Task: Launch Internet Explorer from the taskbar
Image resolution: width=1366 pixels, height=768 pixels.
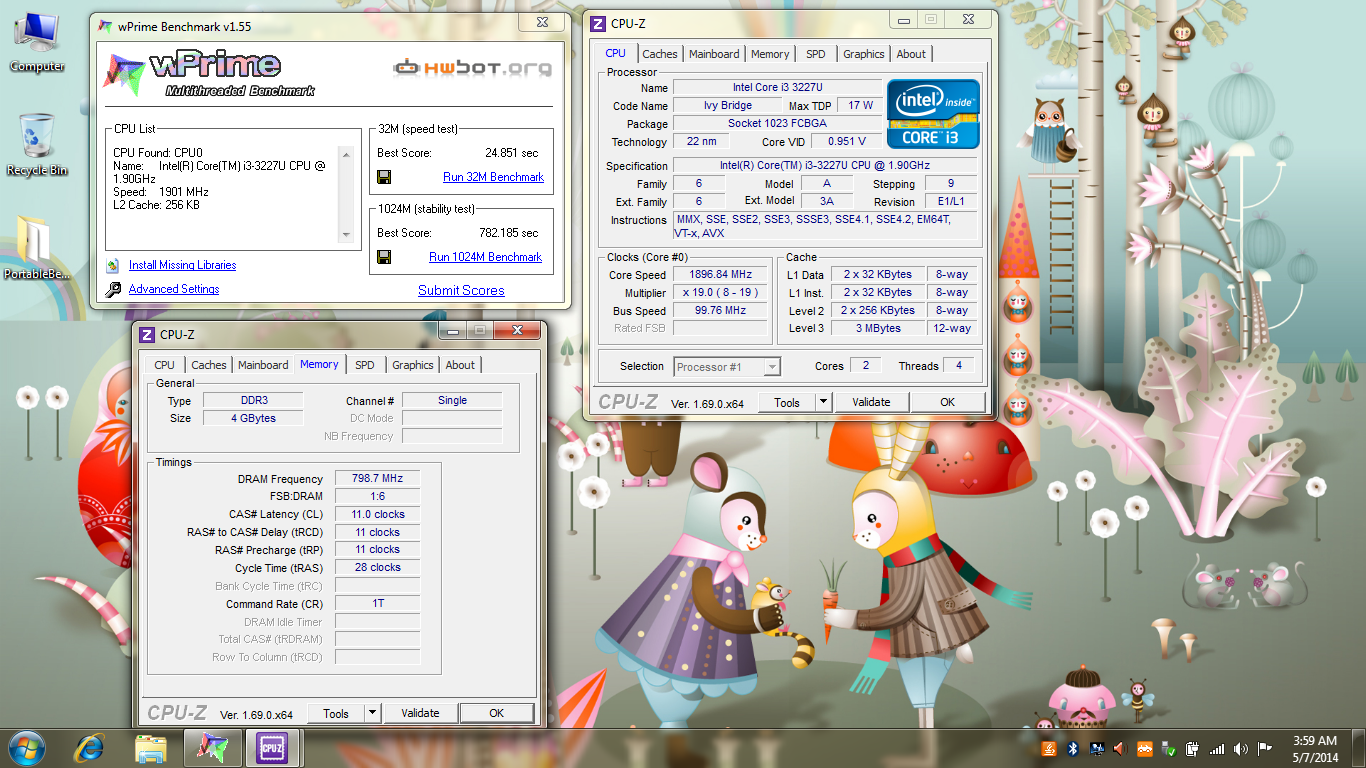Action: pos(90,748)
